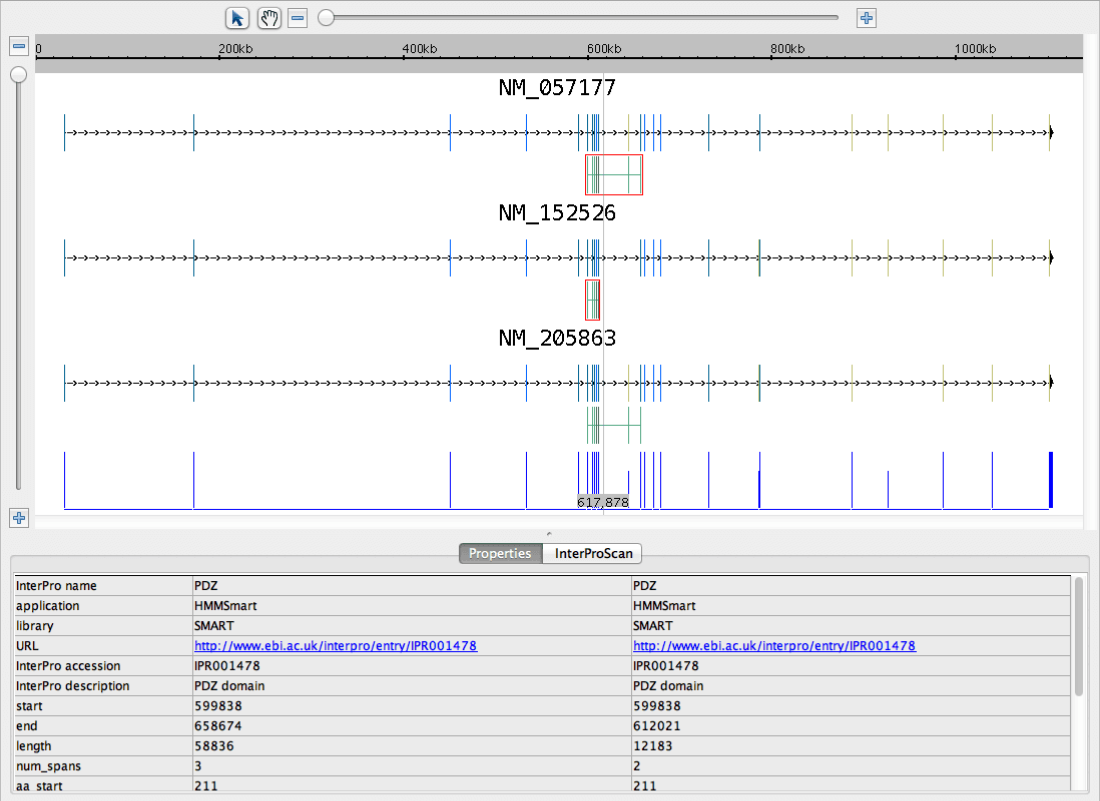1100x801 pixels.
Task: Select the arrow pointer selection tool
Action: [x=237, y=18]
